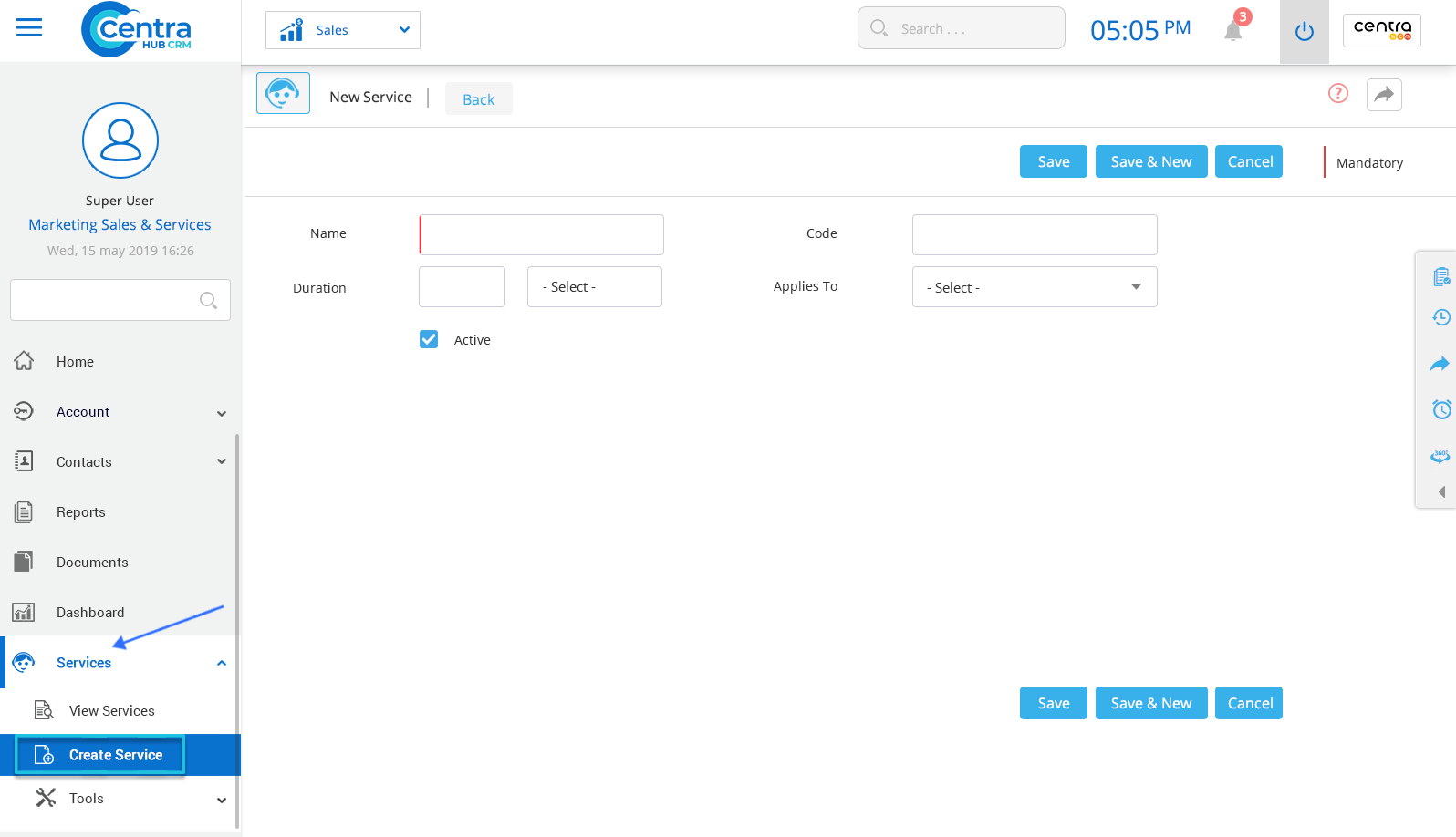
Task: Open the Sales module dropdown
Action: point(343,30)
